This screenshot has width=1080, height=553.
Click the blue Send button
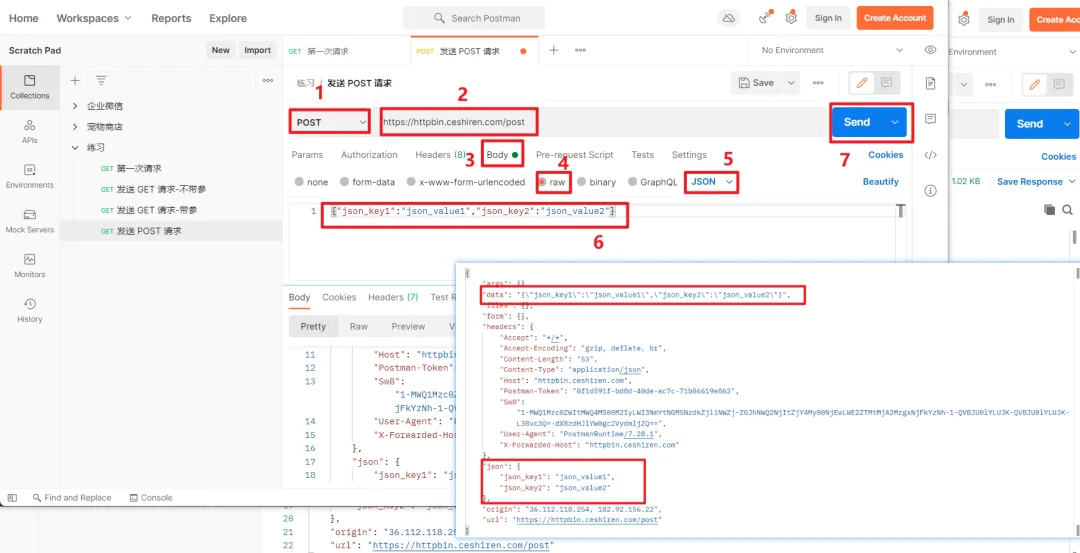857,123
